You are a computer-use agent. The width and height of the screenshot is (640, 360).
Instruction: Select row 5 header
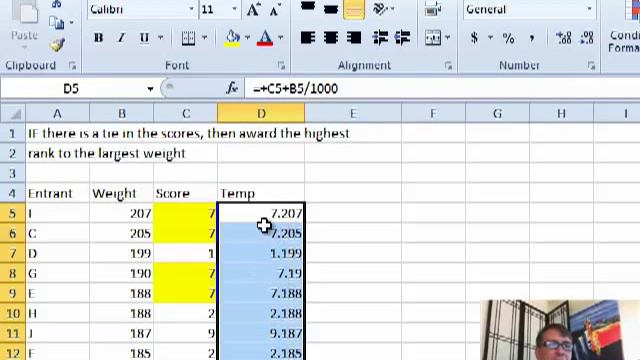tap(13, 213)
